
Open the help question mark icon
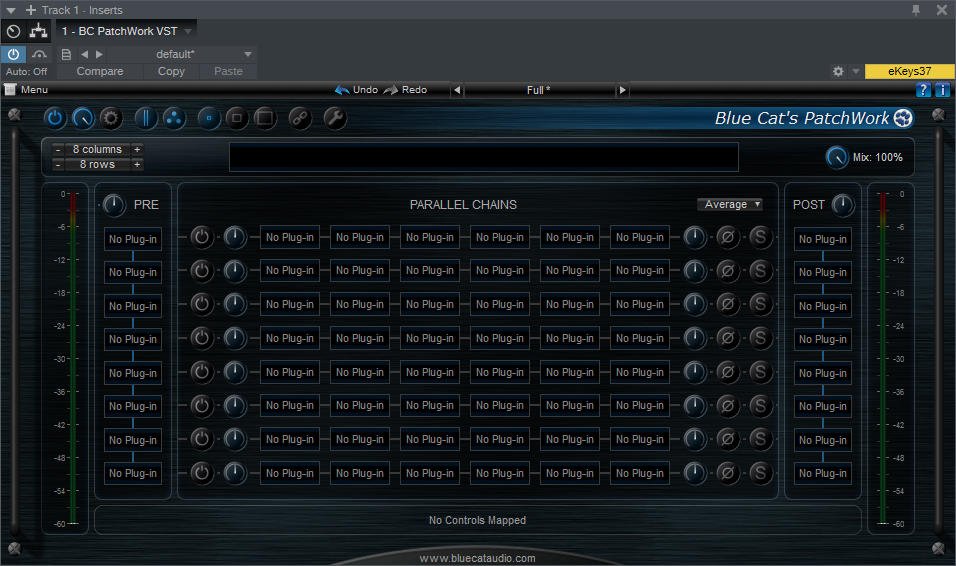923,90
